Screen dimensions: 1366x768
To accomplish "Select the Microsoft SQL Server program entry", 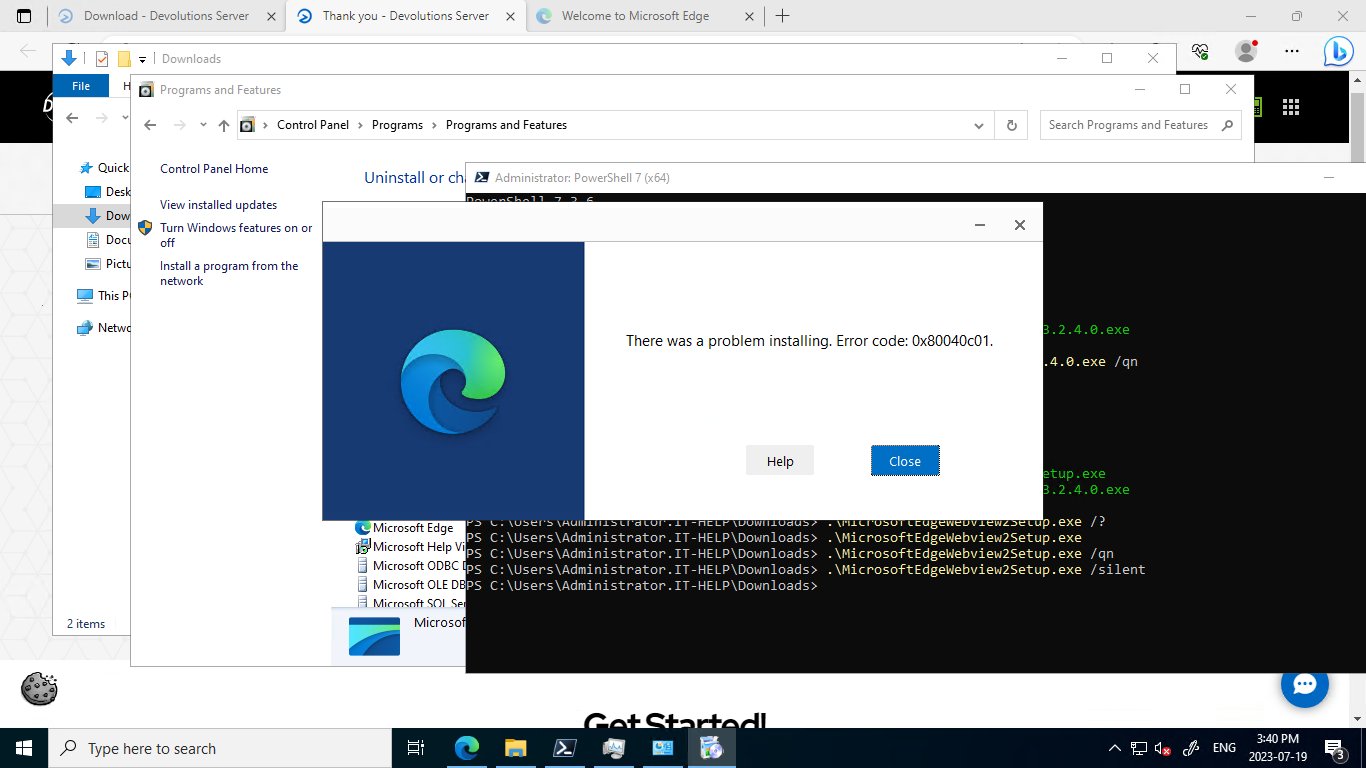I will tap(410, 603).
